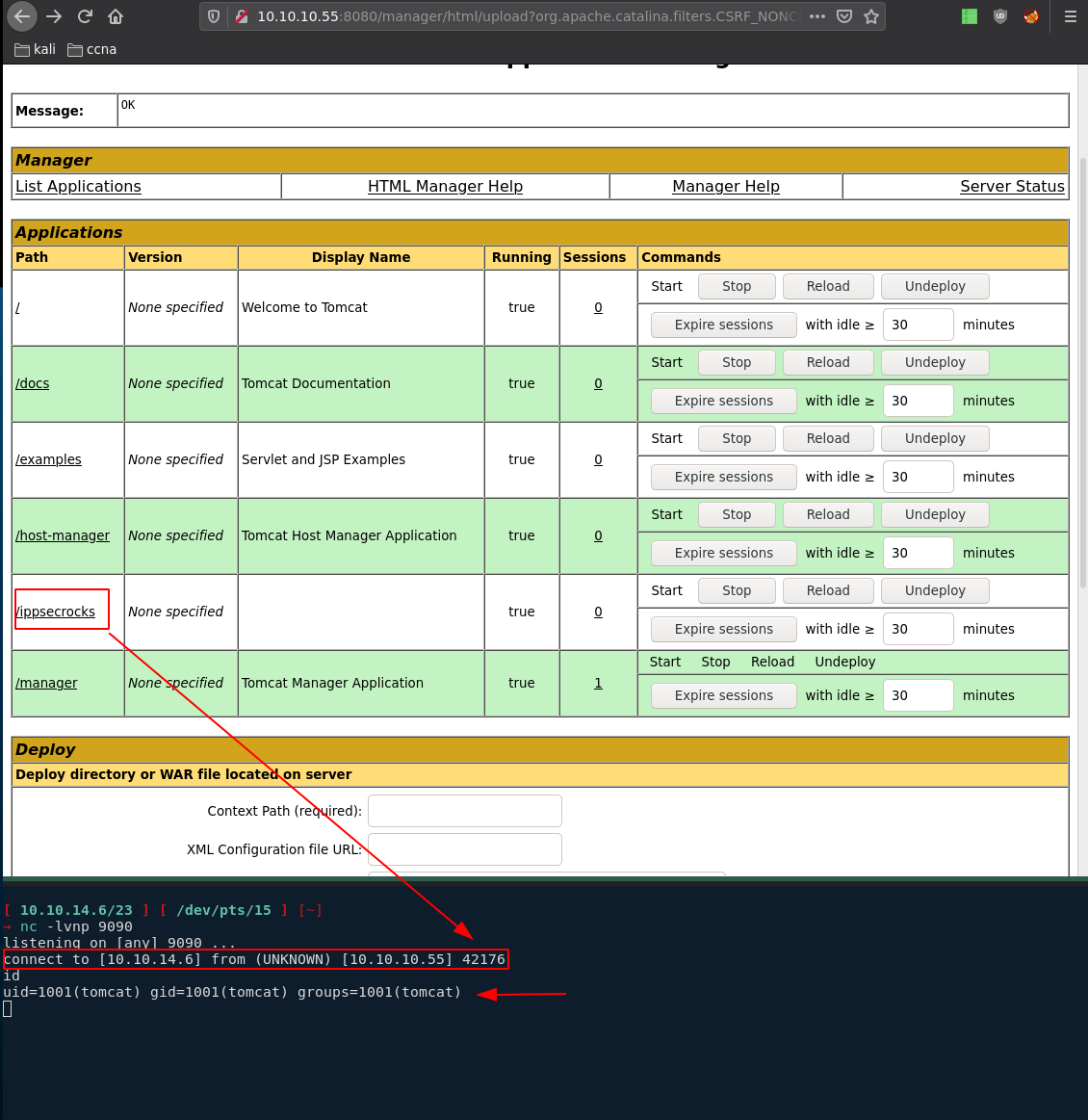Stop the /ippsecrocks application
This screenshot has width=1088, height=1120.
click(737, 590)
